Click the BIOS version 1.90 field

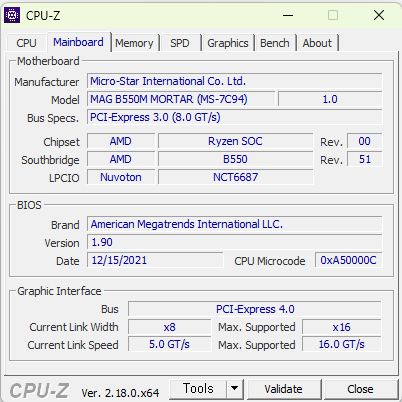coord(235,242)
